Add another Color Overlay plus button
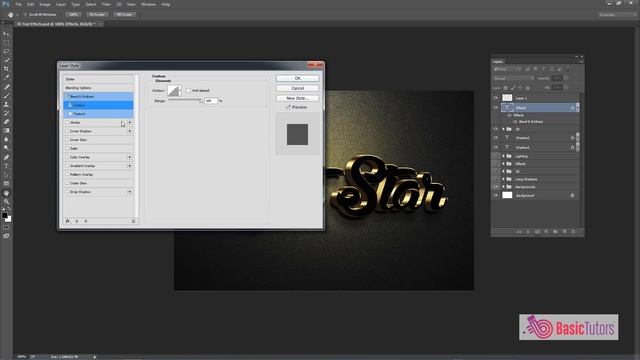 point(129,157)
